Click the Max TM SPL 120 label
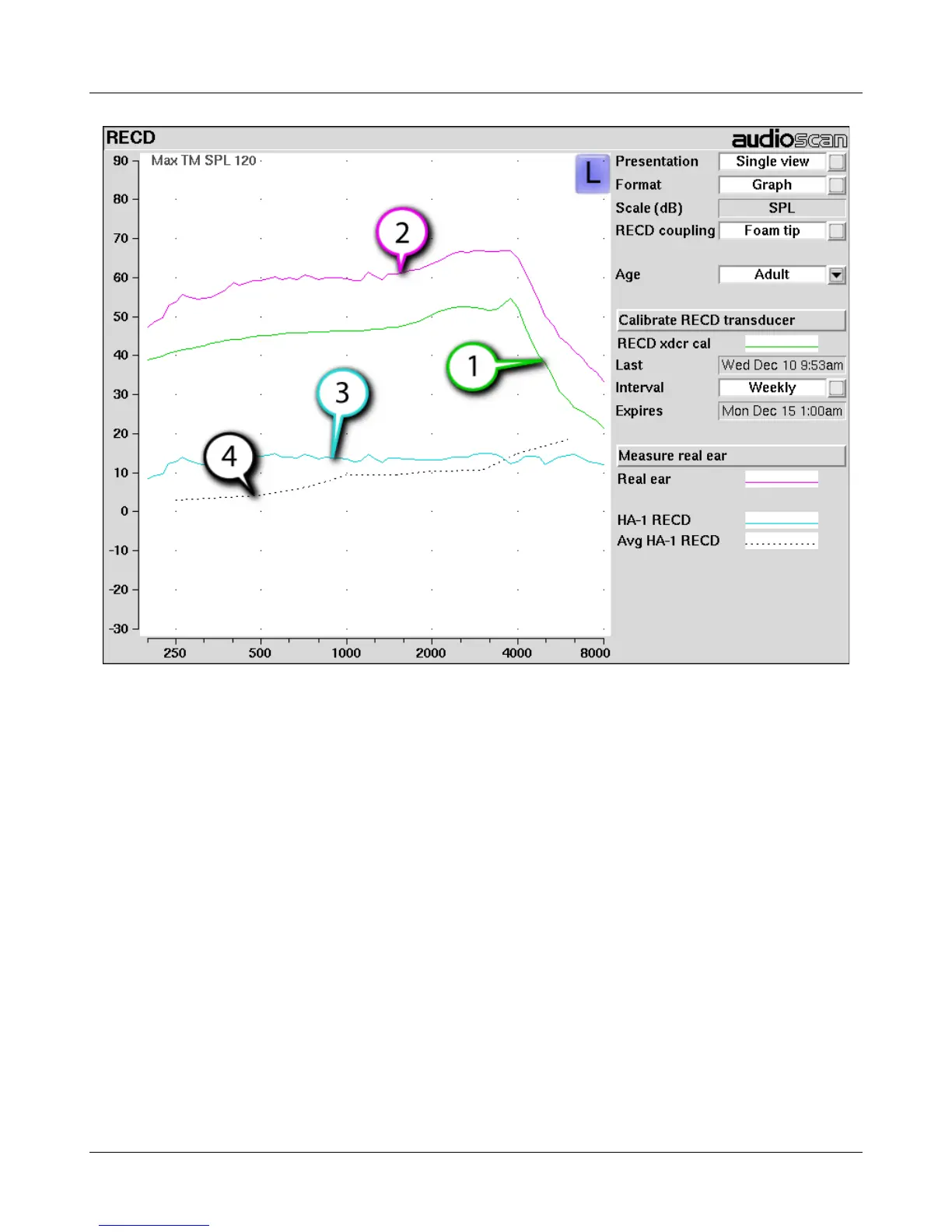Screen dimensions: 952x1232 tap(204, 160)
